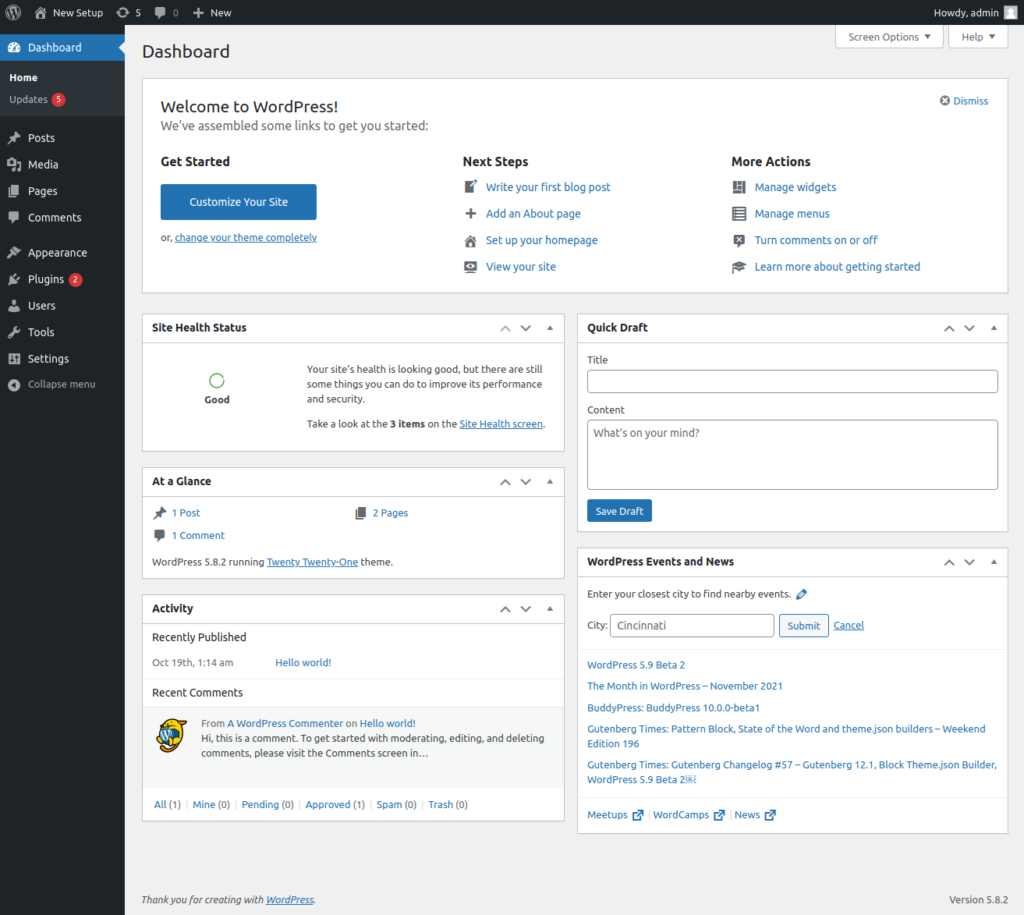
Task: Click the graduation cap icon beside Learn more
Action: (x=739, y=266)
